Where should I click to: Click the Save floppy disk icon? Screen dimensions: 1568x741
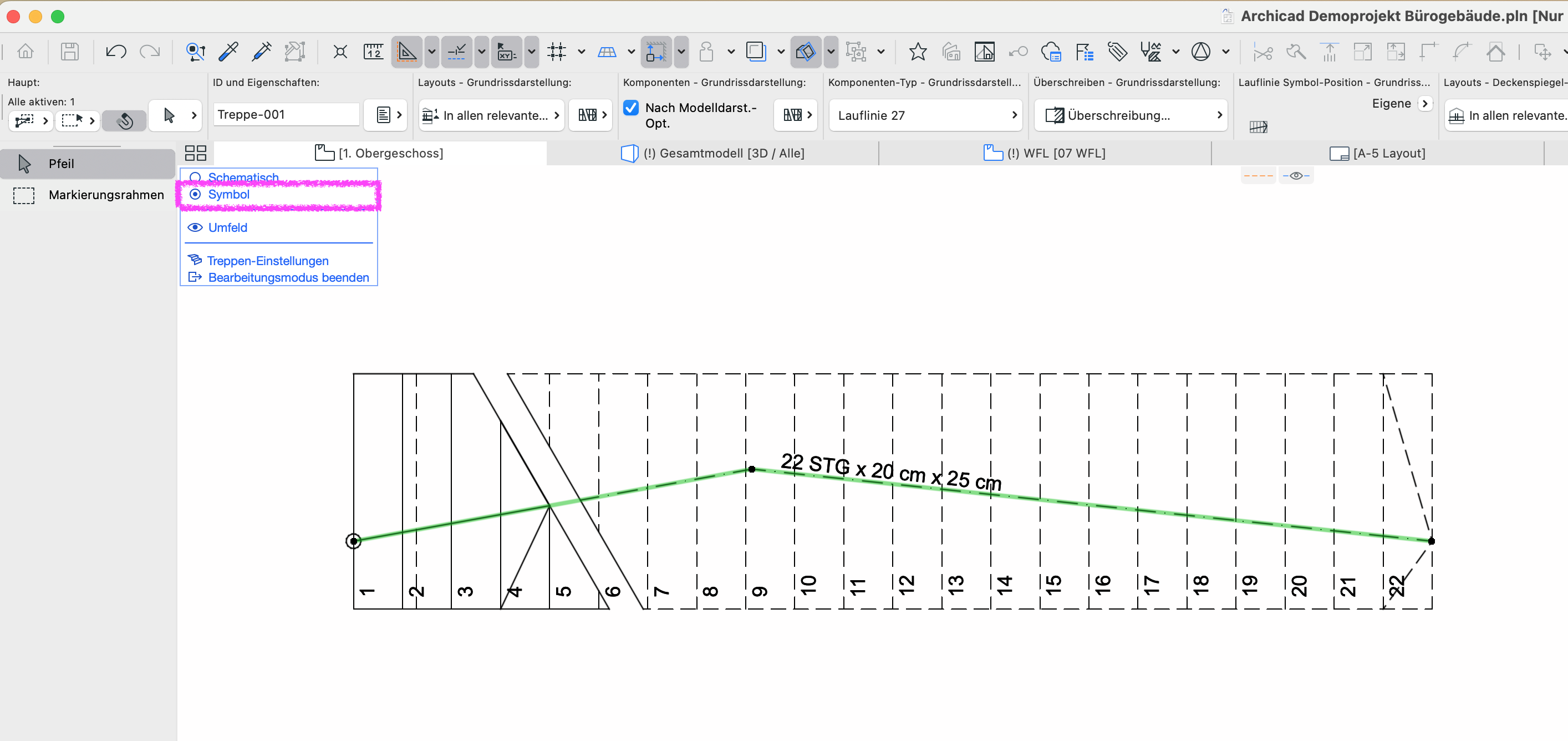tap(70, 52)
